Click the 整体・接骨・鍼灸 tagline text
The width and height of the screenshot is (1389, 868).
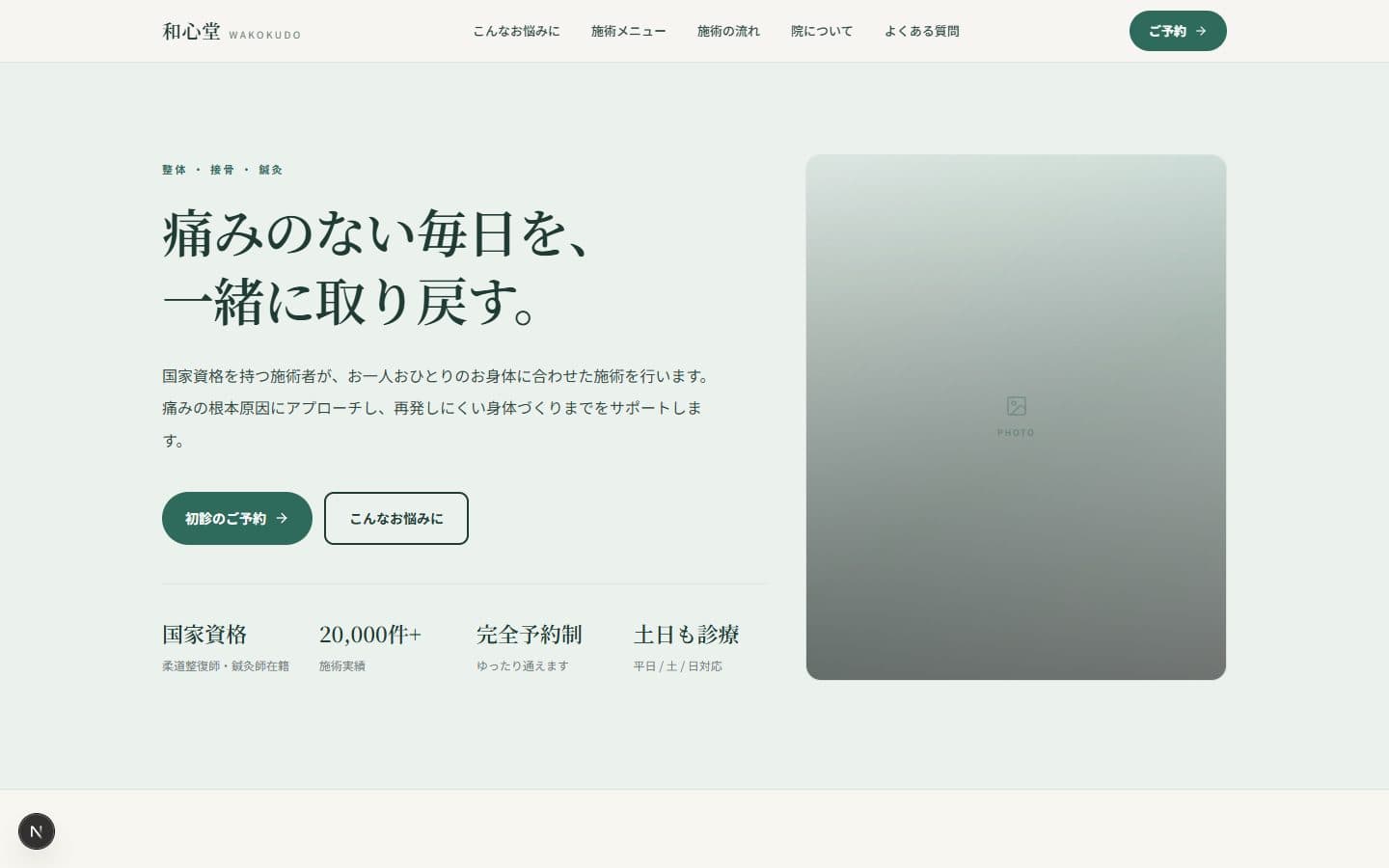[x=223, y=170]
